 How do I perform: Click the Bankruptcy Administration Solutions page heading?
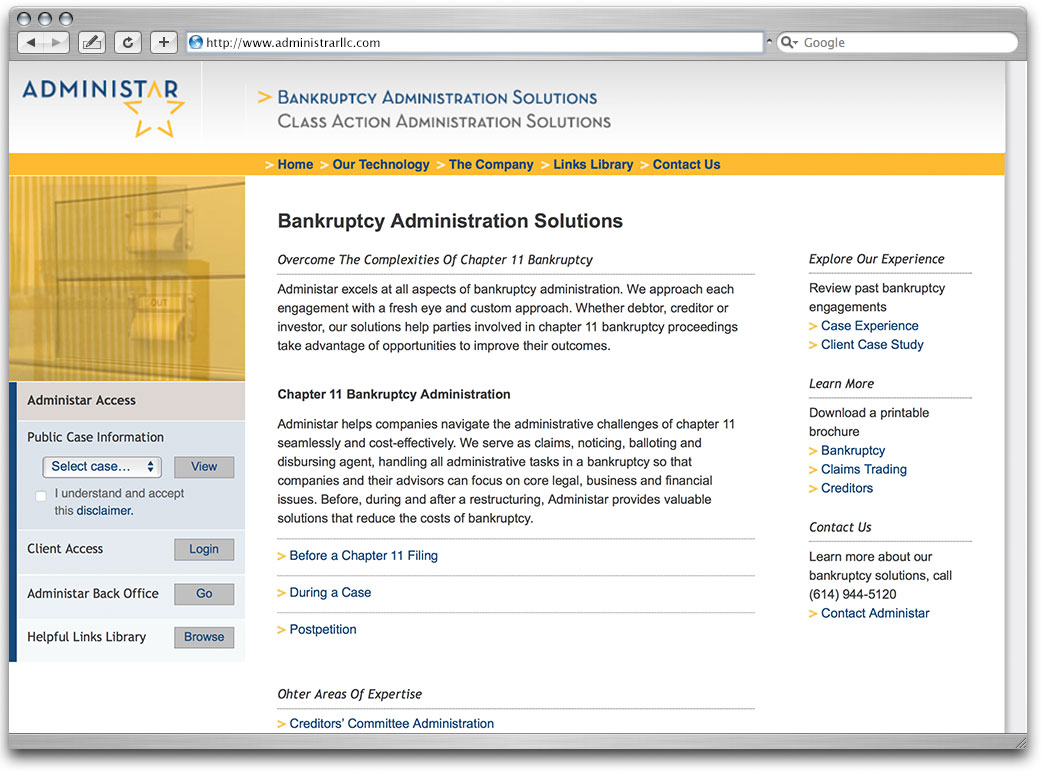tap(450, 221)
